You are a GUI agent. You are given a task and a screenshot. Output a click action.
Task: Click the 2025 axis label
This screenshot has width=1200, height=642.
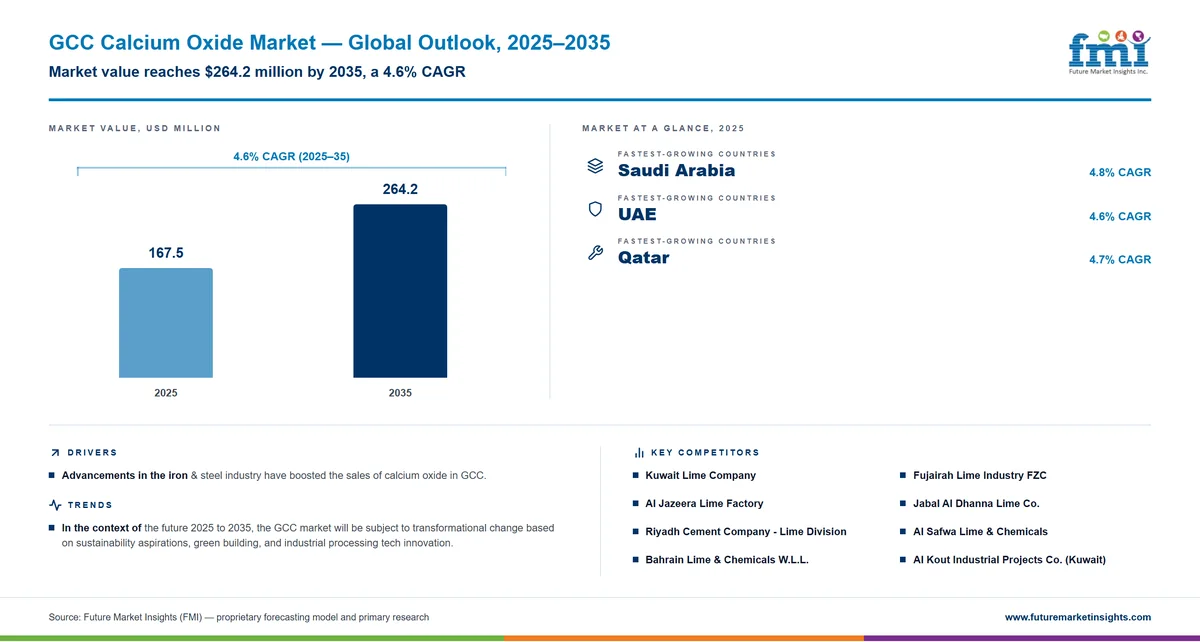coord(166,393)
